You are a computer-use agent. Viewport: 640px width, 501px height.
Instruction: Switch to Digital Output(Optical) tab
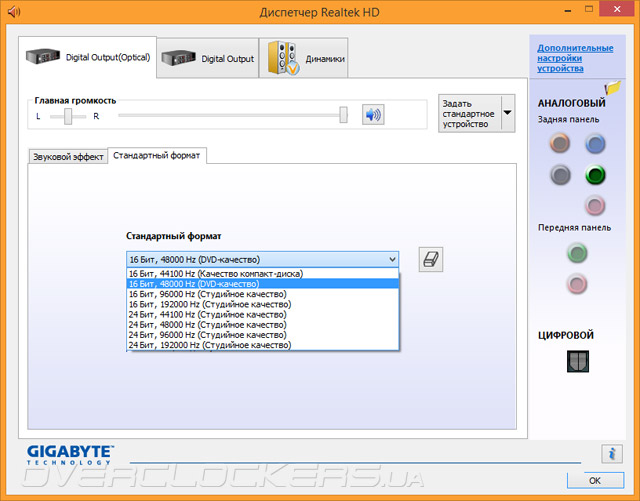(87, 57)
